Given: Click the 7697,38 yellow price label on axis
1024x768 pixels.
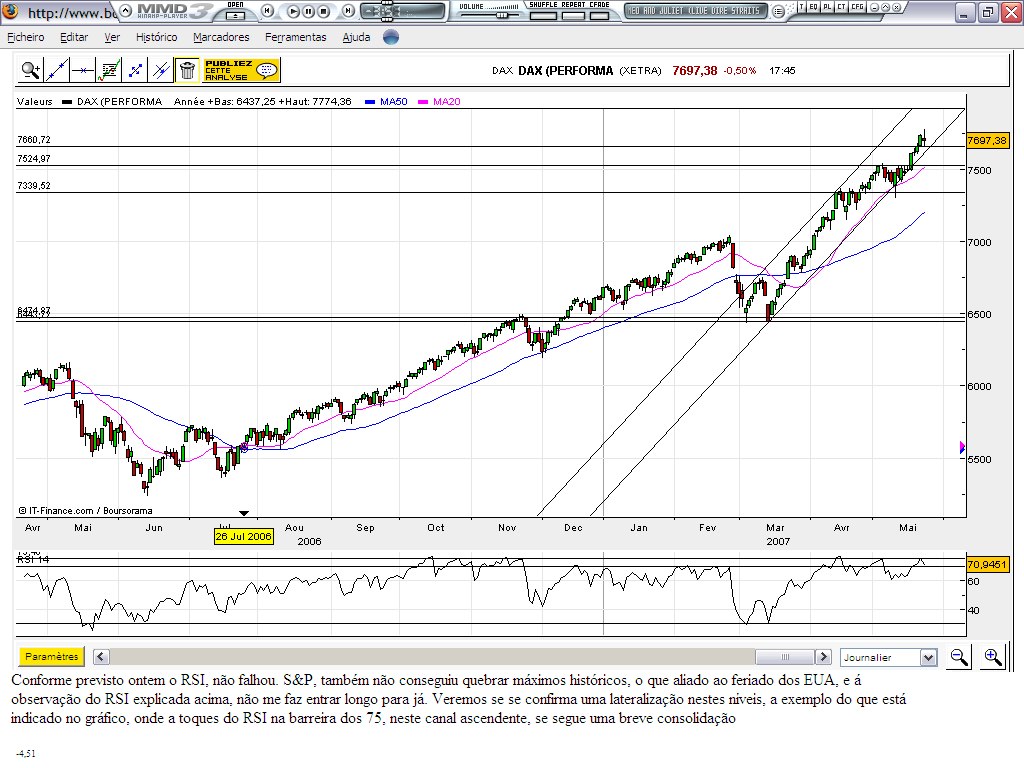Looking at the screenshot, I should coord(987,140).
